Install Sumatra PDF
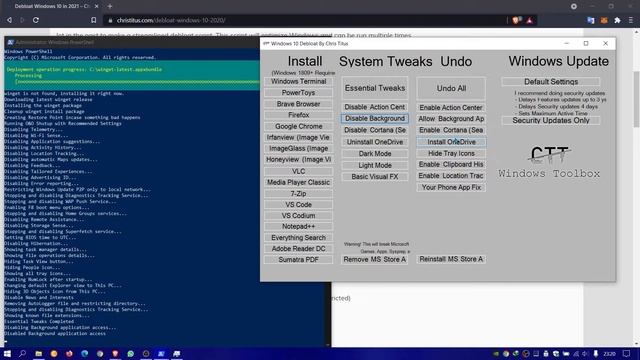Image resolution: width=640 pixels, height=360 pixels. click(298, 260)
